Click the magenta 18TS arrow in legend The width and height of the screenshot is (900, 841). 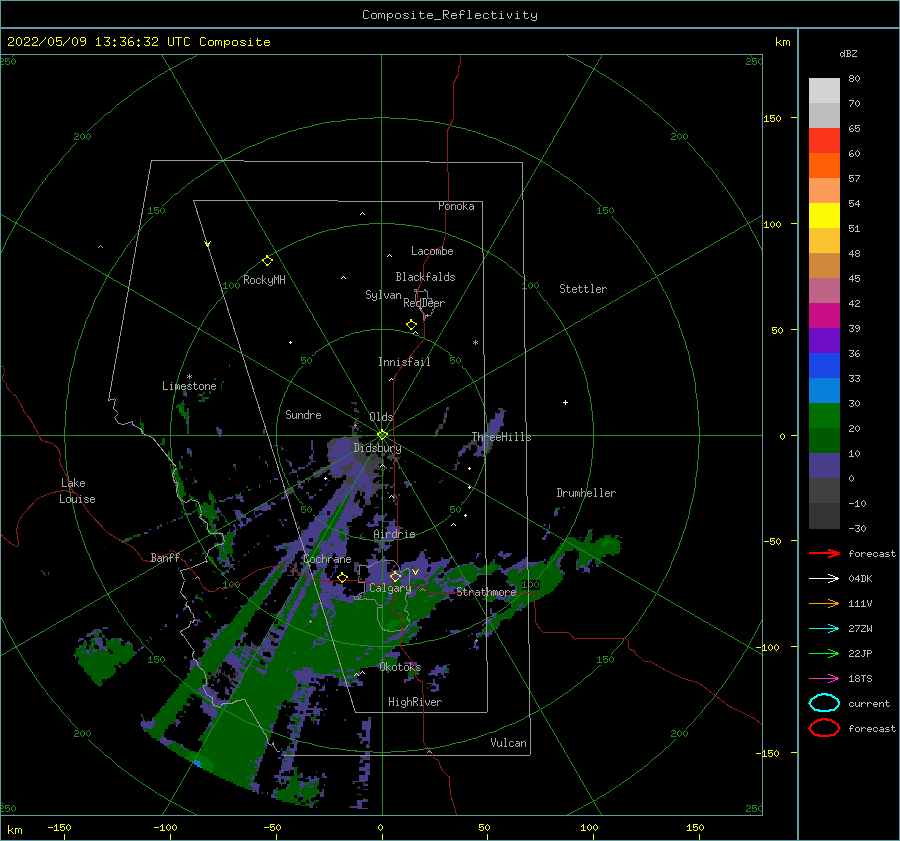click(824, 679)
